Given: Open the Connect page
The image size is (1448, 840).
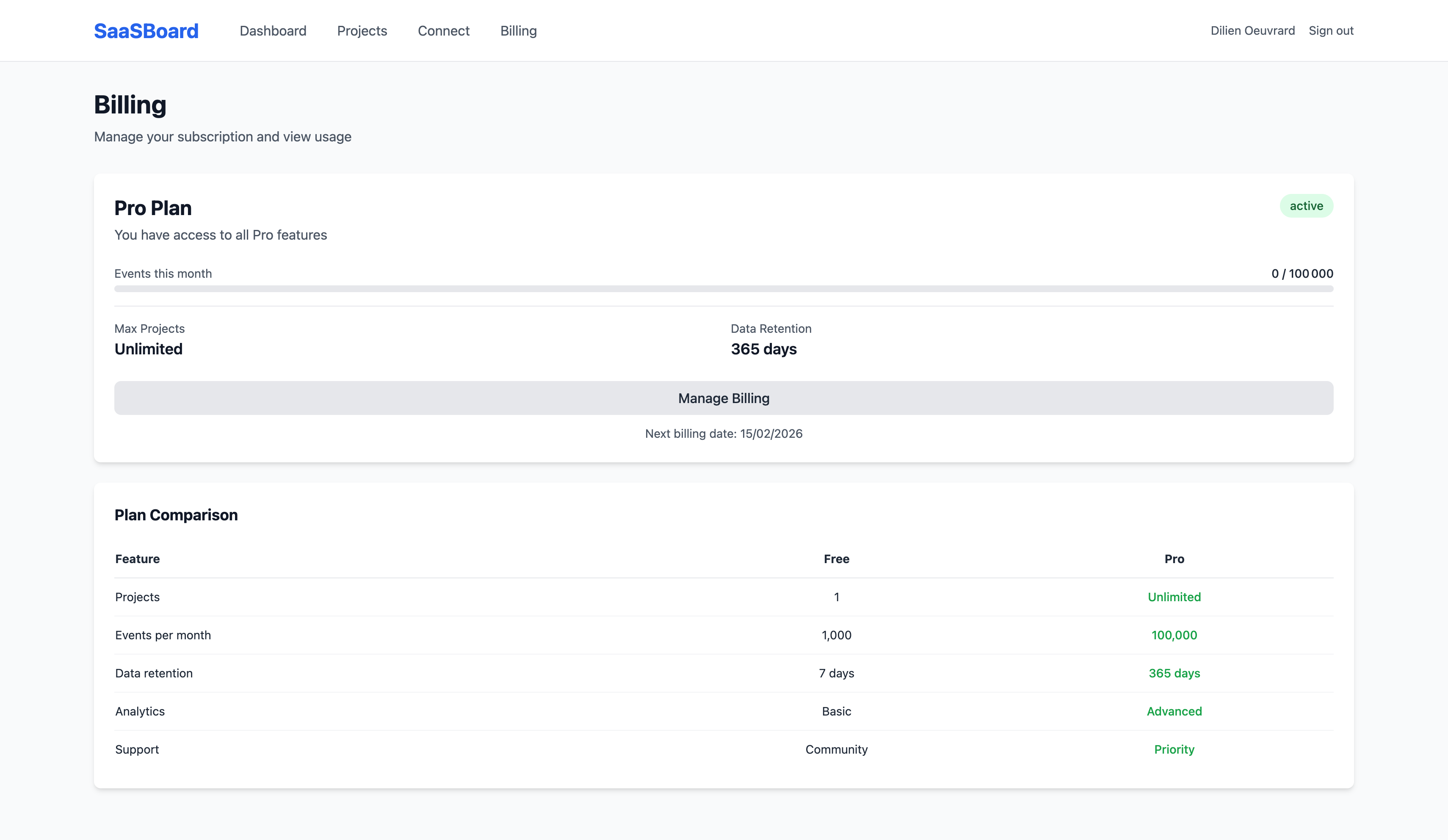Looking at the screenshot, I should pos(443,30).
